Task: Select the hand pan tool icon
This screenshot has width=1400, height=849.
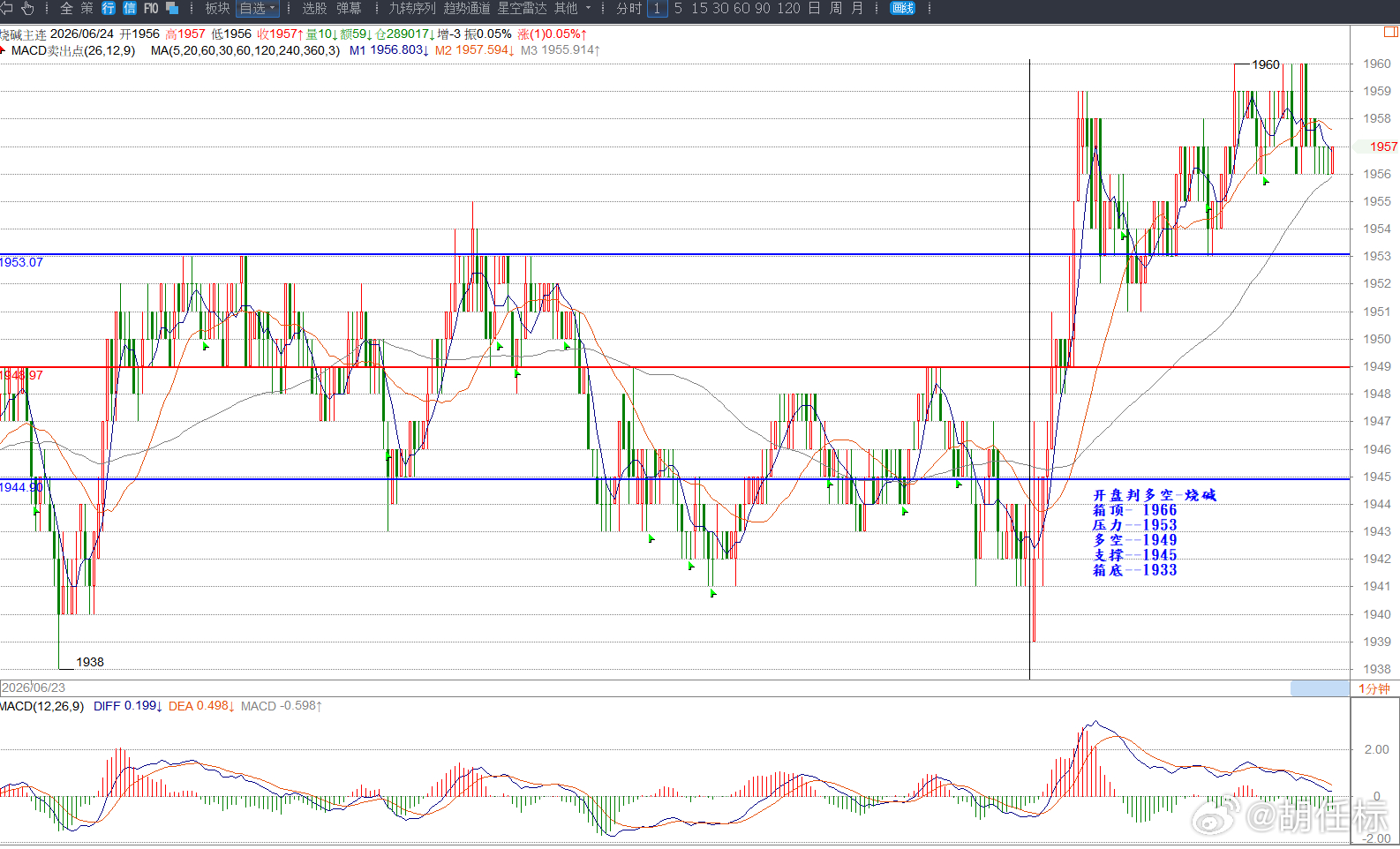Action: [27, 8]
